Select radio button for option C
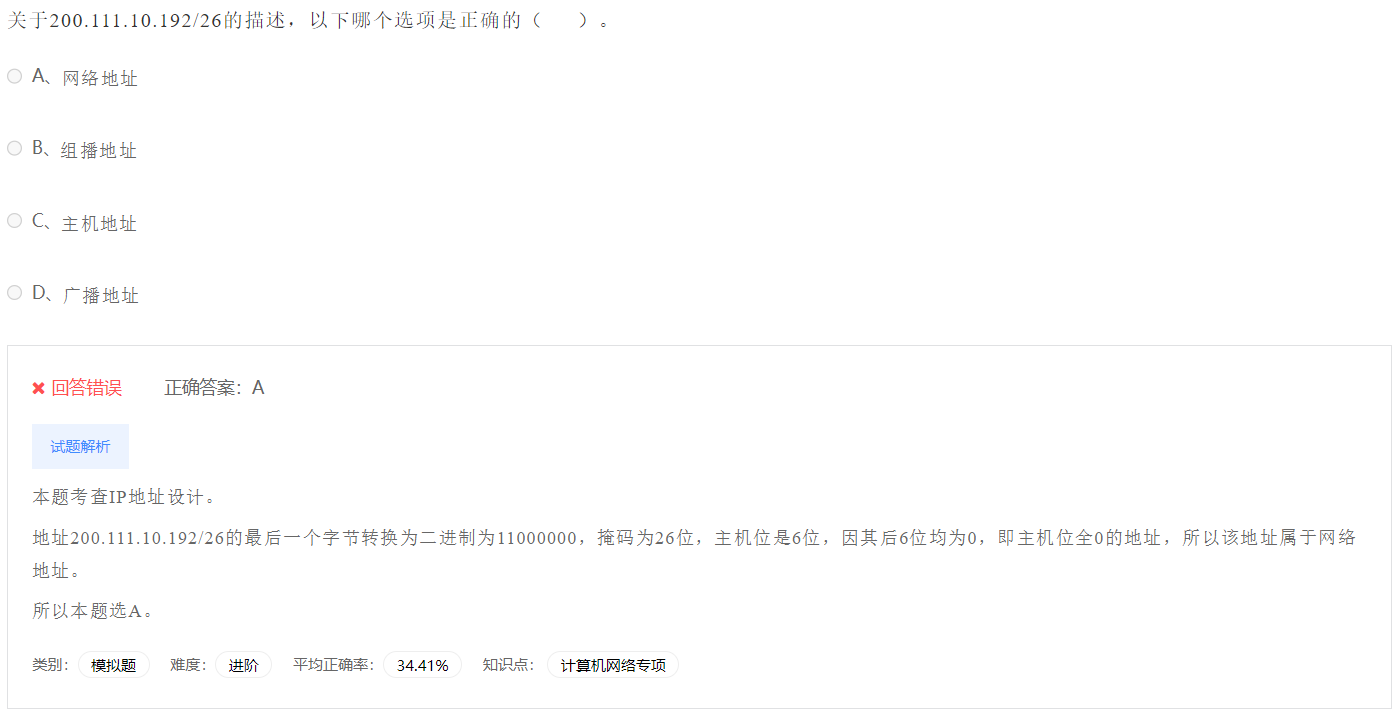1394x715 pixels. coord(14,220)
